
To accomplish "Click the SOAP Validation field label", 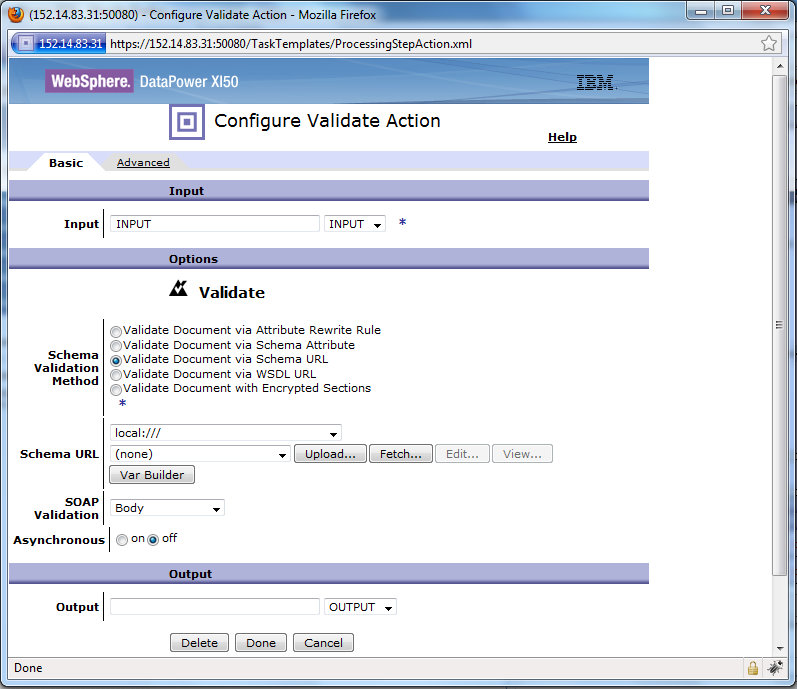I will [x=66, y=508].
